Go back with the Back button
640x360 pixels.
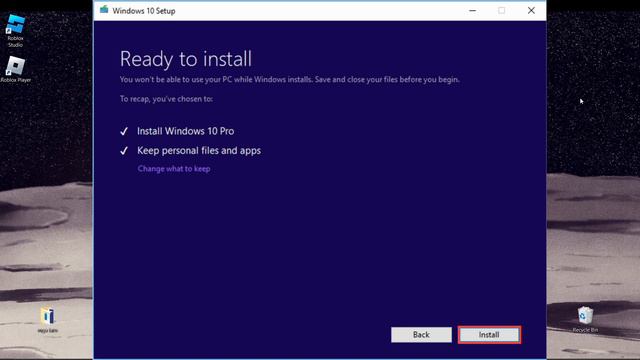coord(421,335)
